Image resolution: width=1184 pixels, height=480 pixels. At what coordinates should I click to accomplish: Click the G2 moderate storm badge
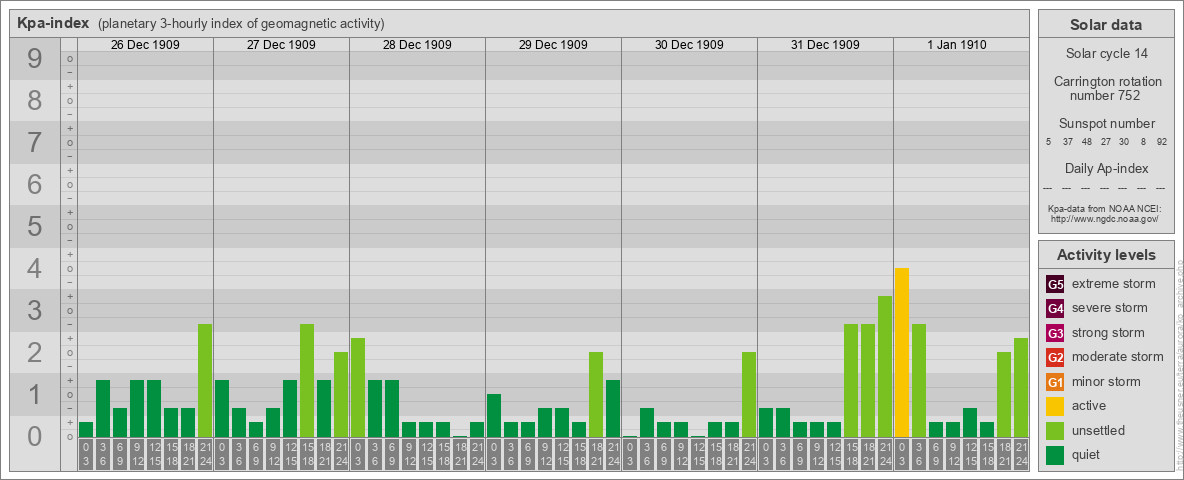[x=1055, y=357]
